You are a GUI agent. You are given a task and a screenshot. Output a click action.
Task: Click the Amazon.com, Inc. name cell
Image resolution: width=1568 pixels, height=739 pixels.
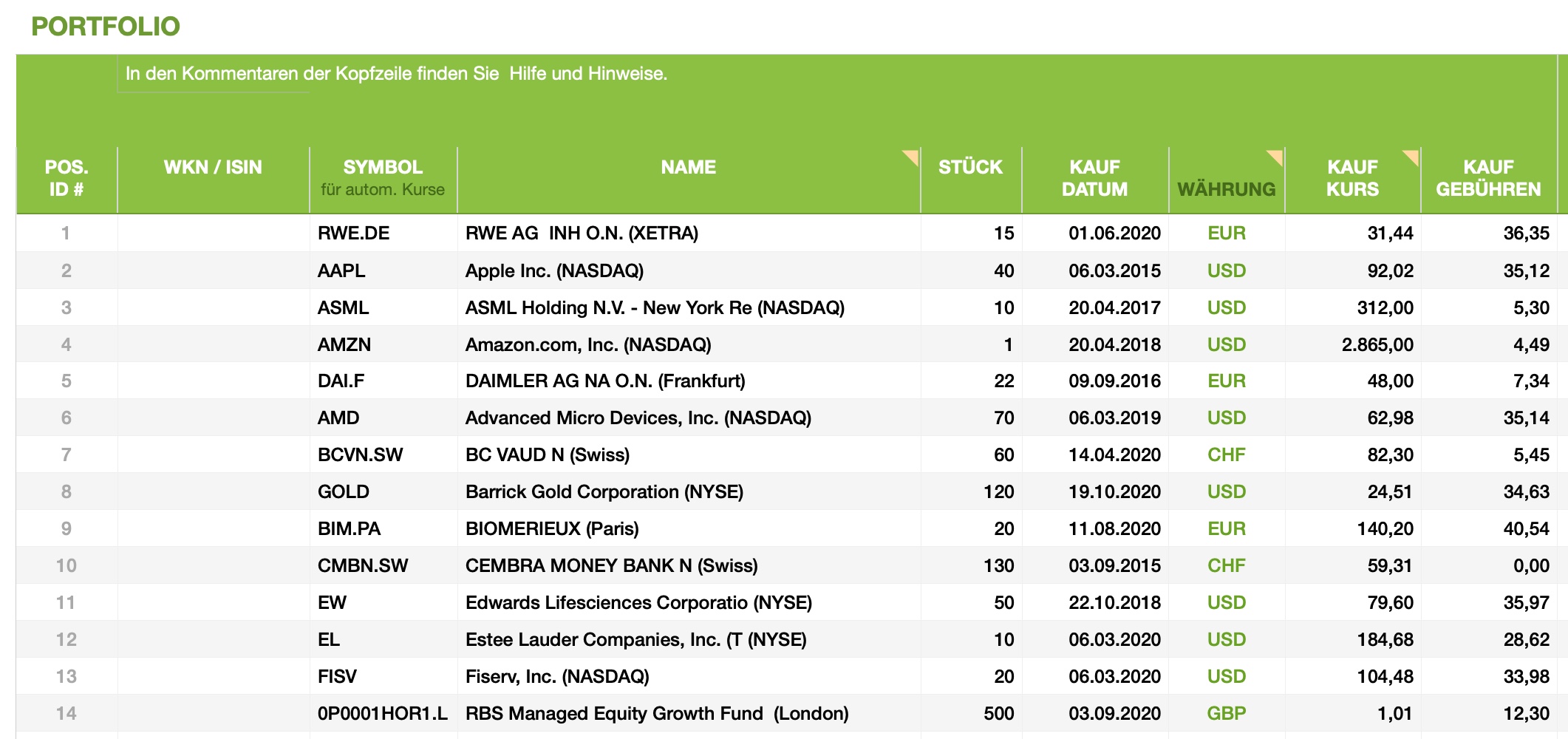pos(588,344)
